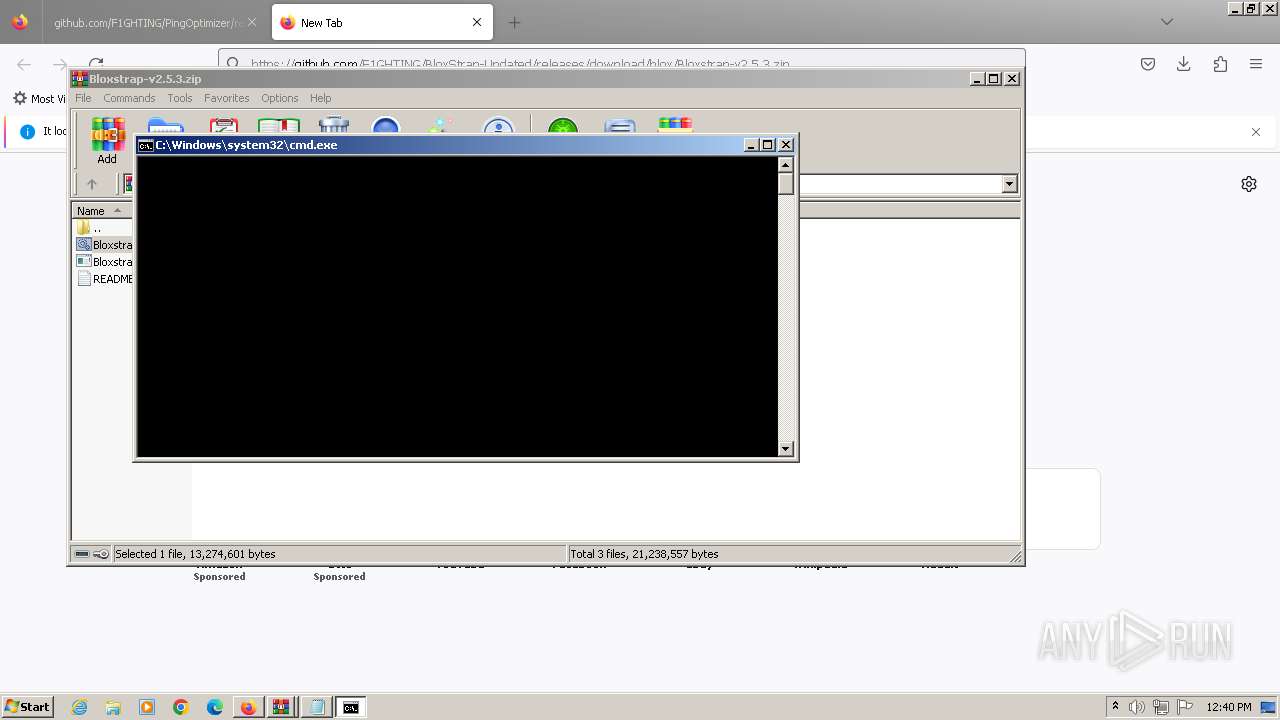Click the Test archive icon in WinRAR
Screen dimensions: 1280x720
(x=223, y=126)
